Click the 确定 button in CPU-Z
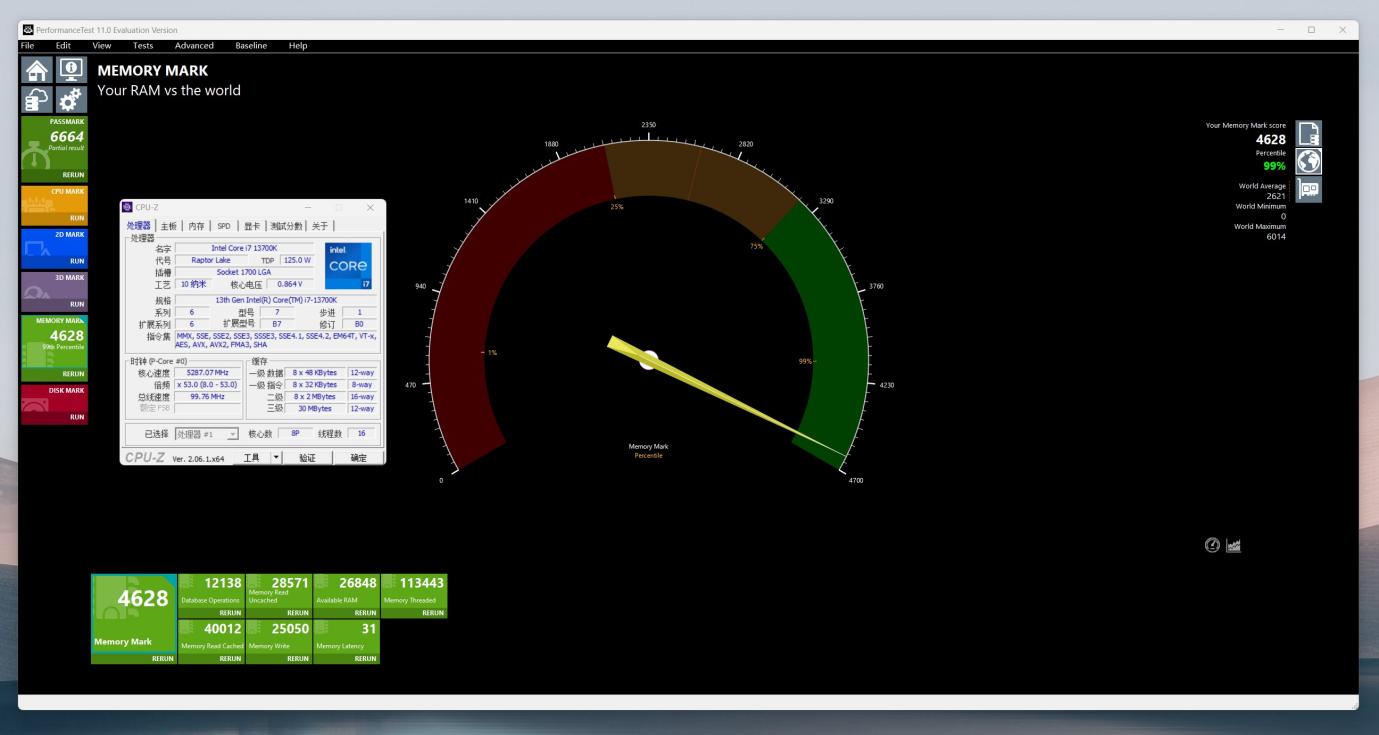This screenshot has height=735, width=1379. point(358,457)
